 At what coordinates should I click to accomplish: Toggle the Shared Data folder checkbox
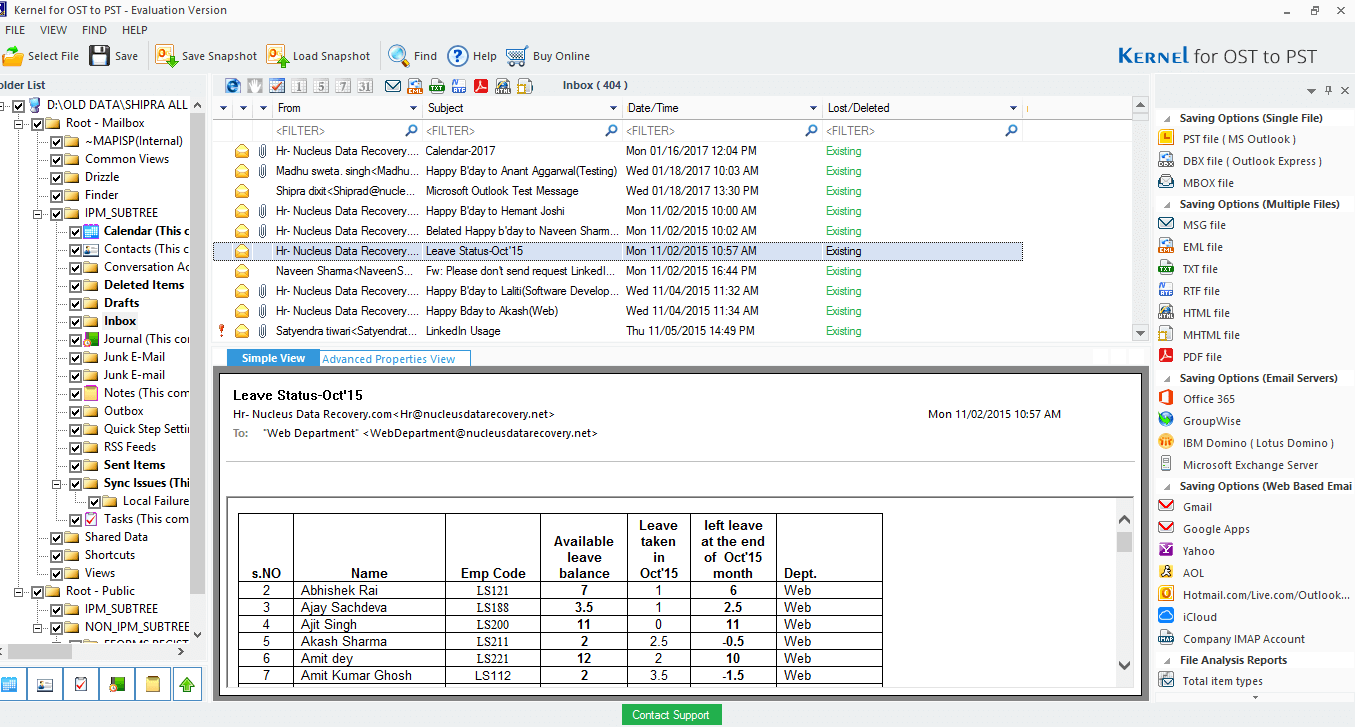pyautogui.click(x=57, y=537)
